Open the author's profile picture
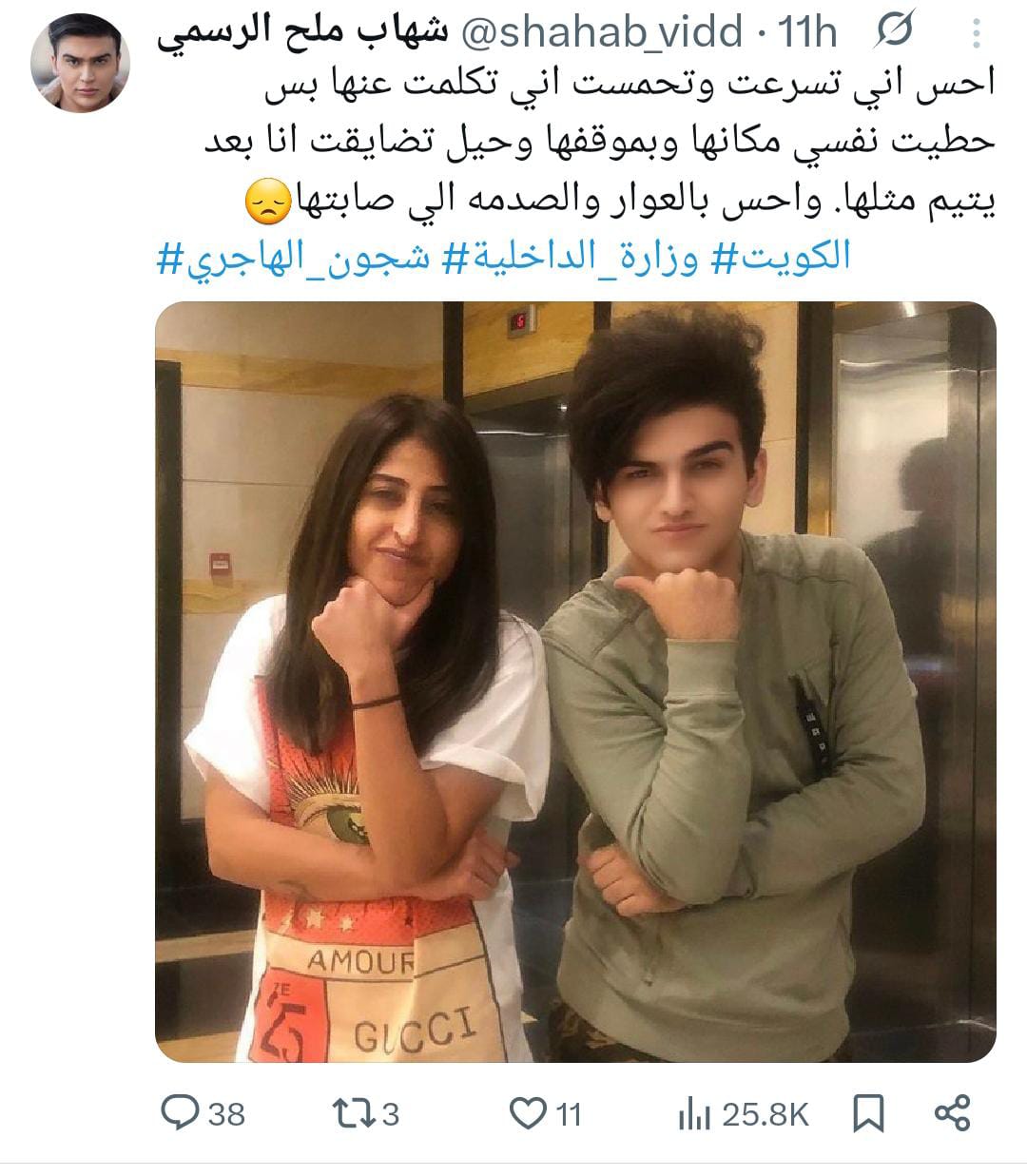The width and height of the screenshot is (1027, 1176). click(80, 63)
